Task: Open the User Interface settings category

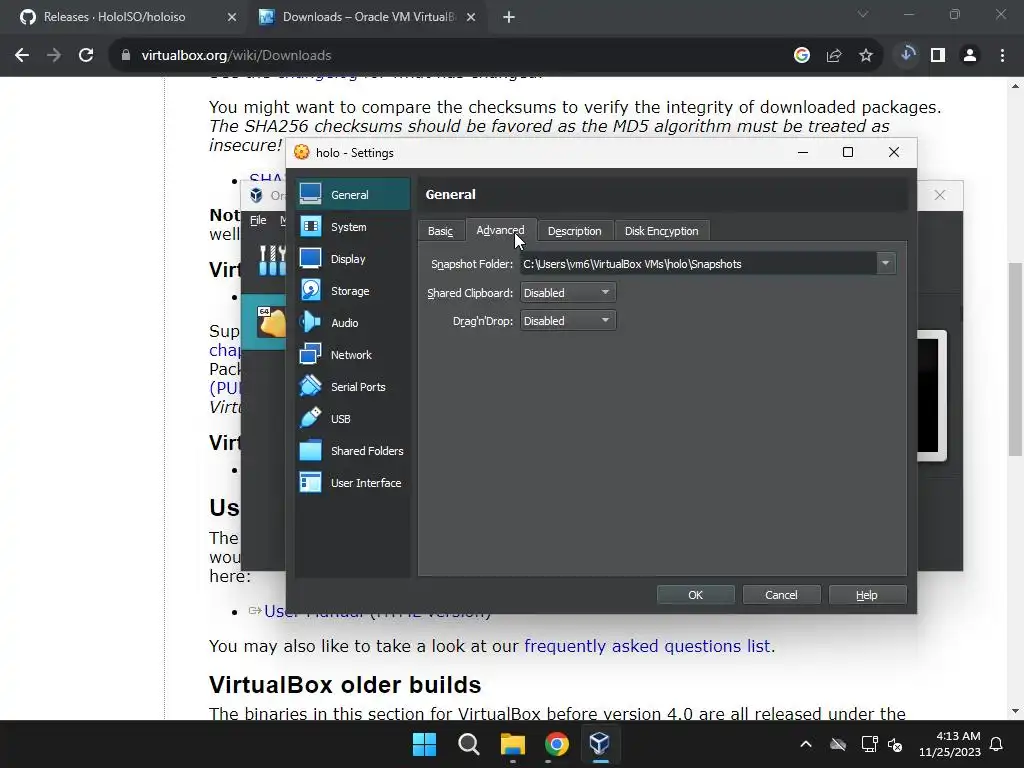Action: [x=353, y=483]
